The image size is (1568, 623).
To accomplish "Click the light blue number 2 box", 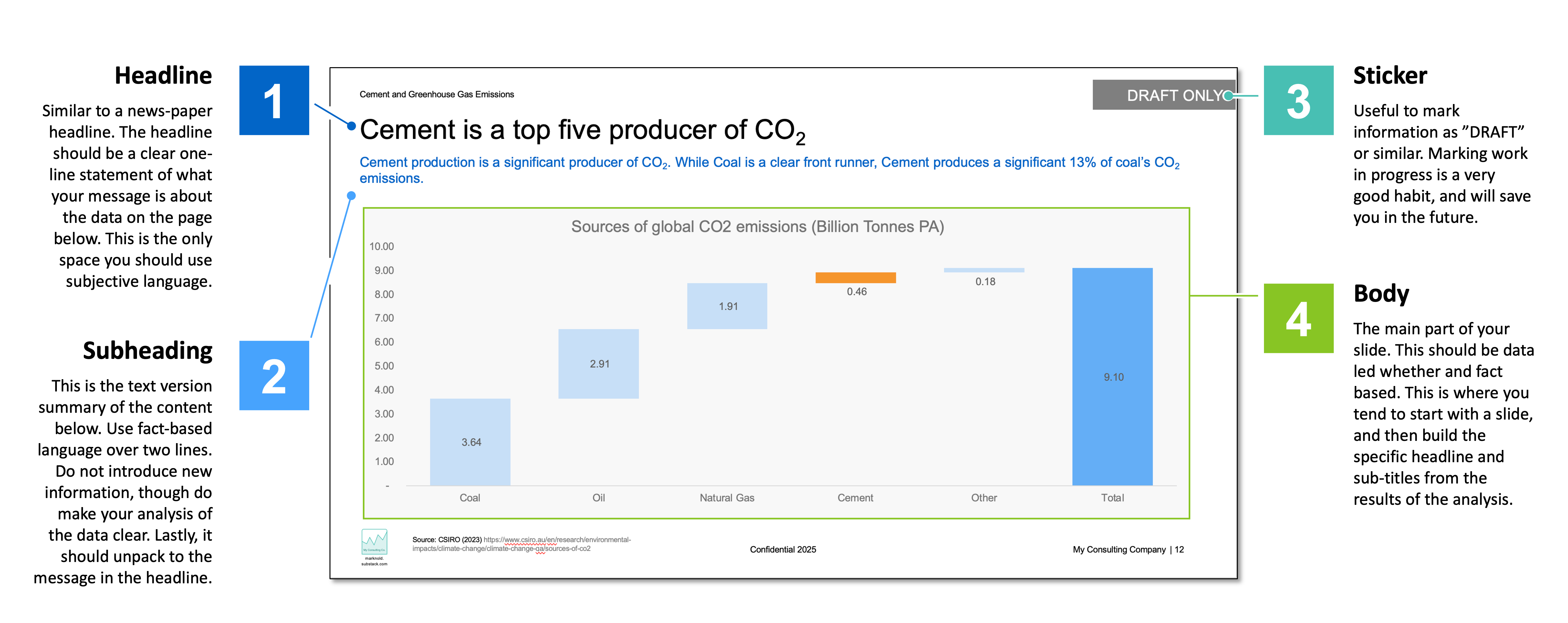I will pyautogui.click(x=274, y=375).
